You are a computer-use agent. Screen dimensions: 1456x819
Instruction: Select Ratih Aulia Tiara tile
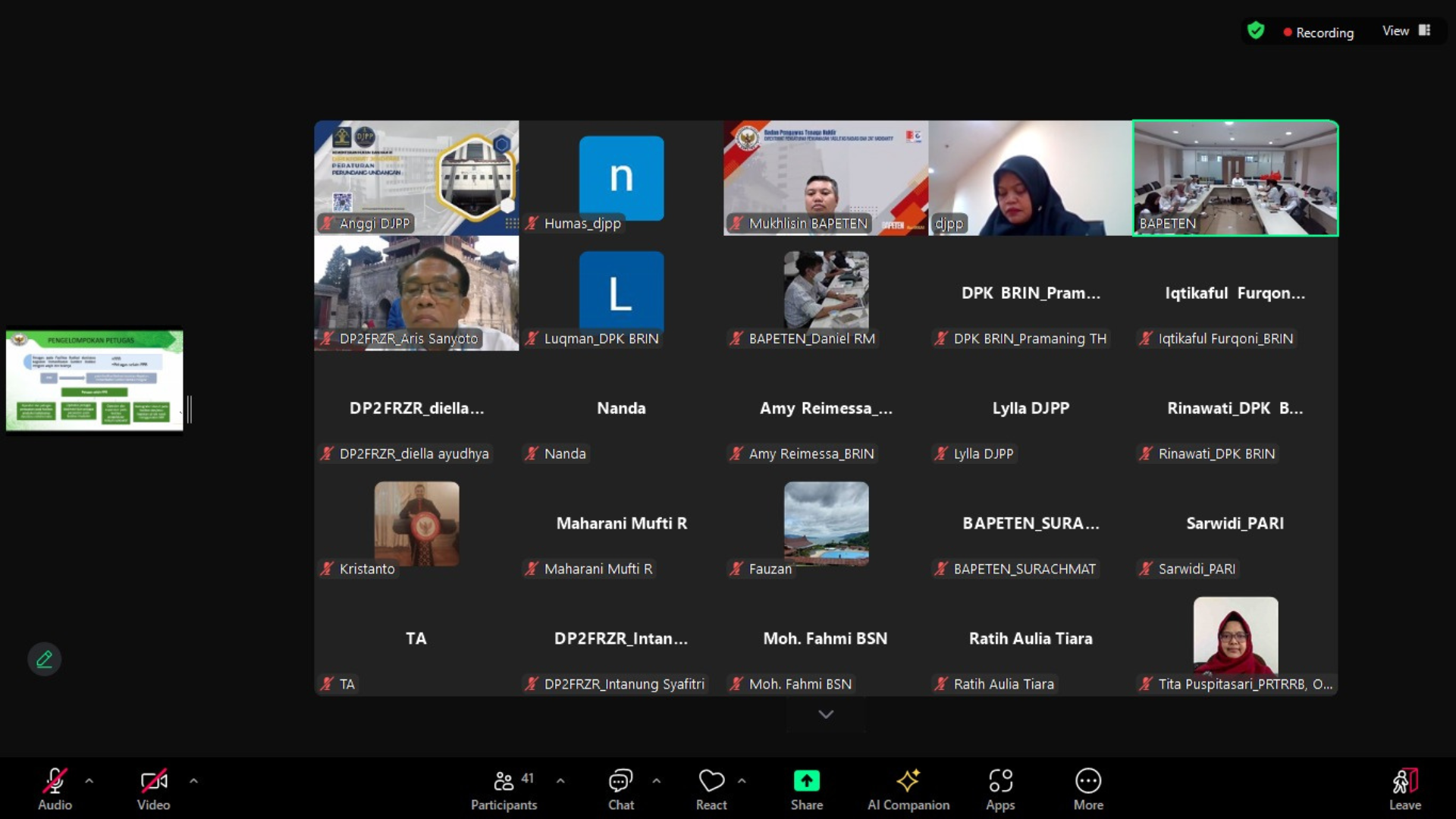(1031, 639)
